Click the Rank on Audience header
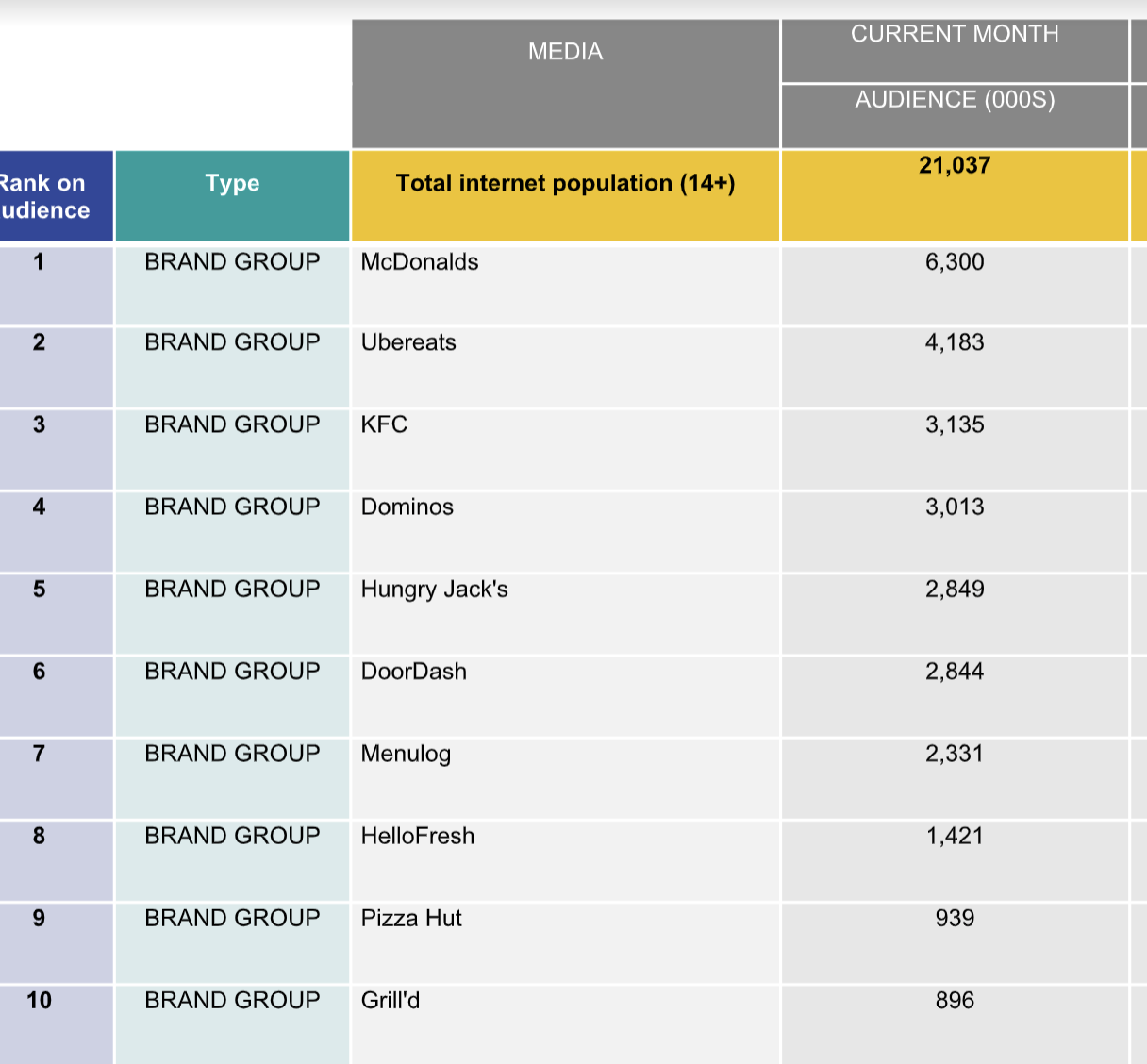The width and height of the screenshot is (1147, 1064). (x=56, y=196)
